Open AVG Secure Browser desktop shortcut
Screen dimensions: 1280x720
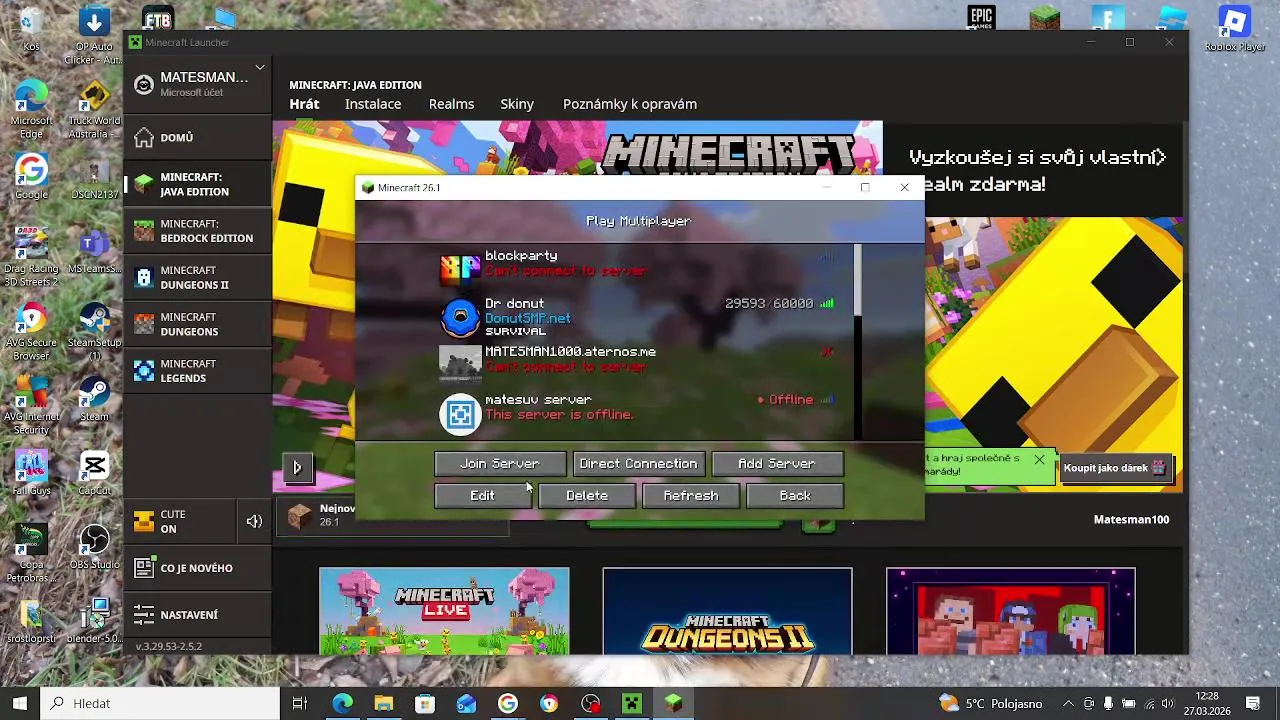click(x=31, y=330)
